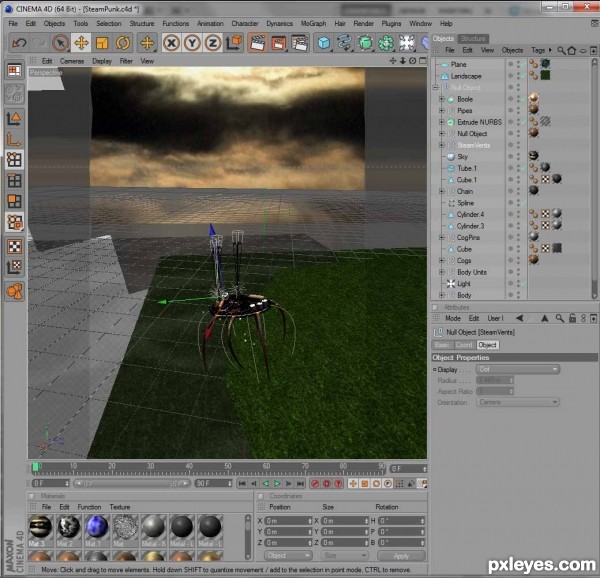Toggle the lock icon in Attributes panel
Screen dimensions: 600x578
click(572, 318)
